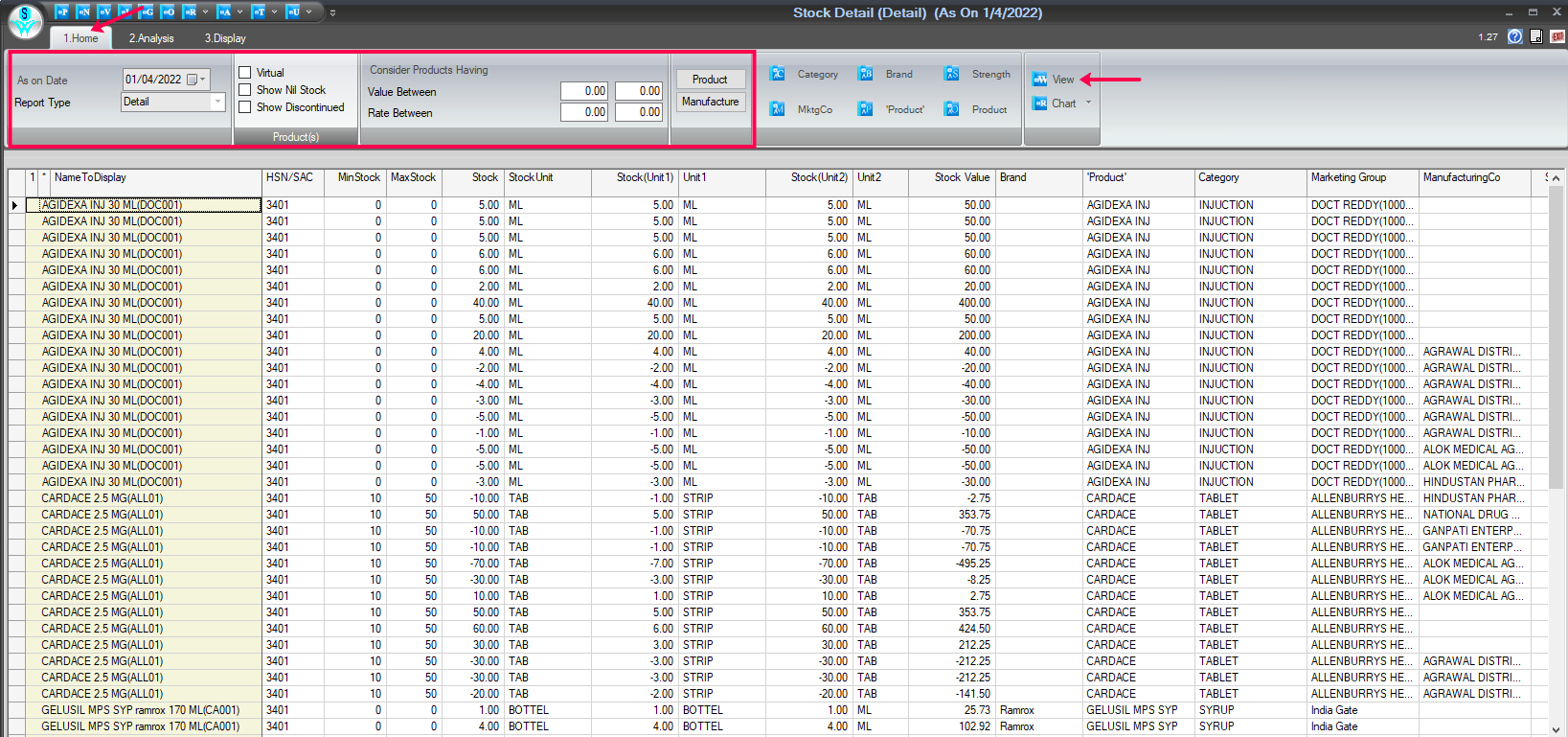Click the Product button

pyautogui.click(x=710, y=80)
